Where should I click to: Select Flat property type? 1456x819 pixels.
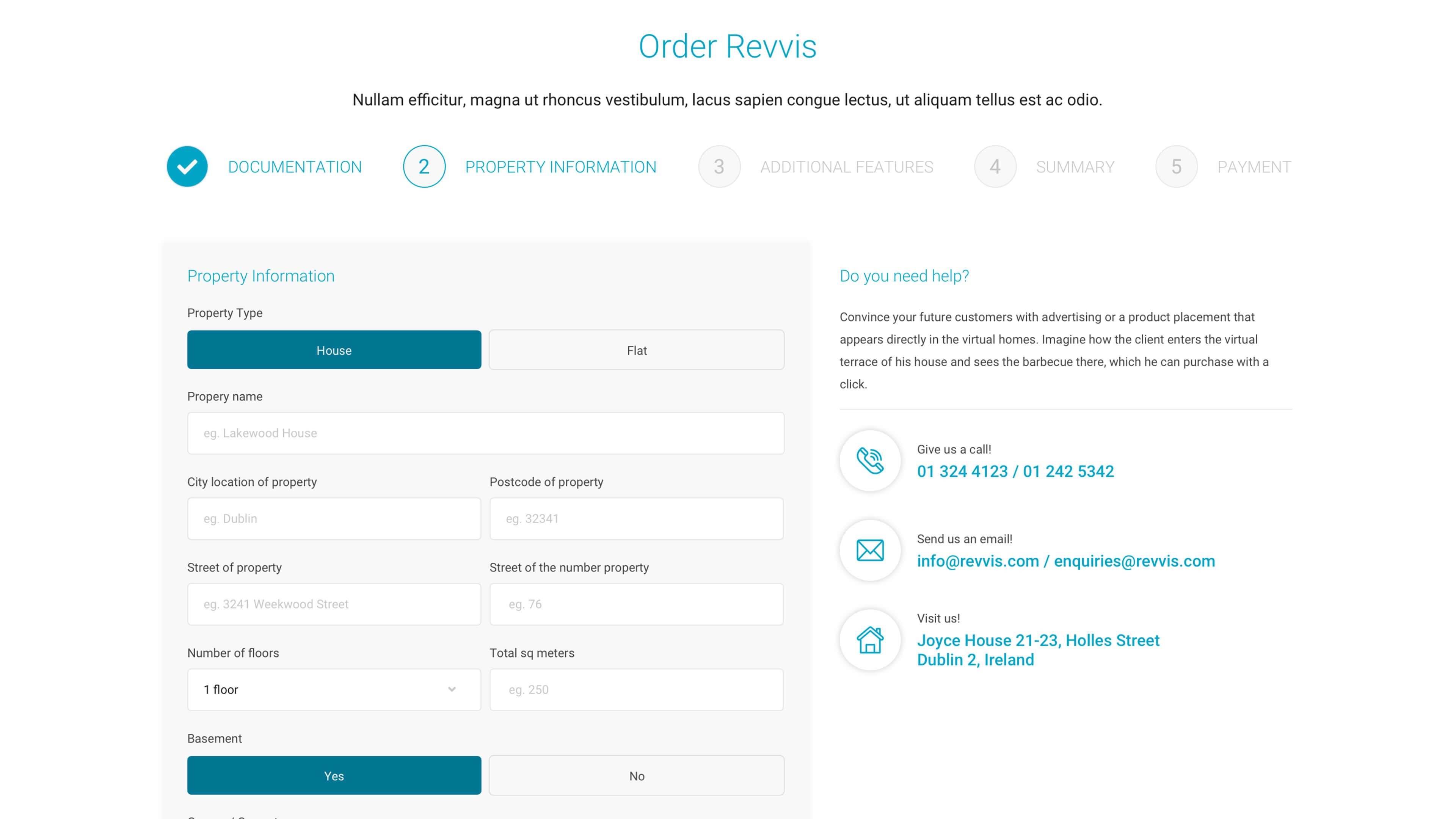637,350
